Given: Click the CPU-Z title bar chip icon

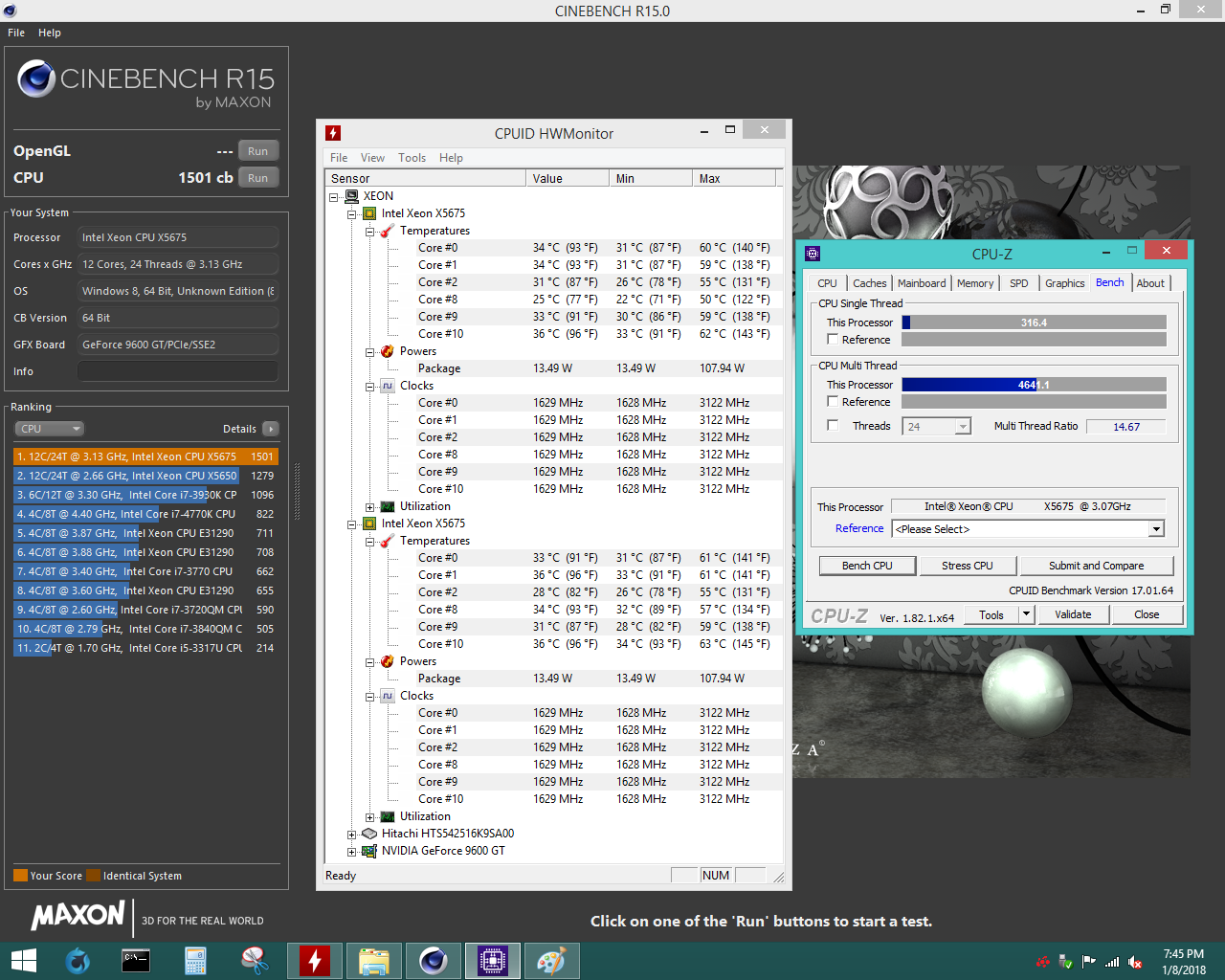Looking at the screenshot, I should (813, 254).
